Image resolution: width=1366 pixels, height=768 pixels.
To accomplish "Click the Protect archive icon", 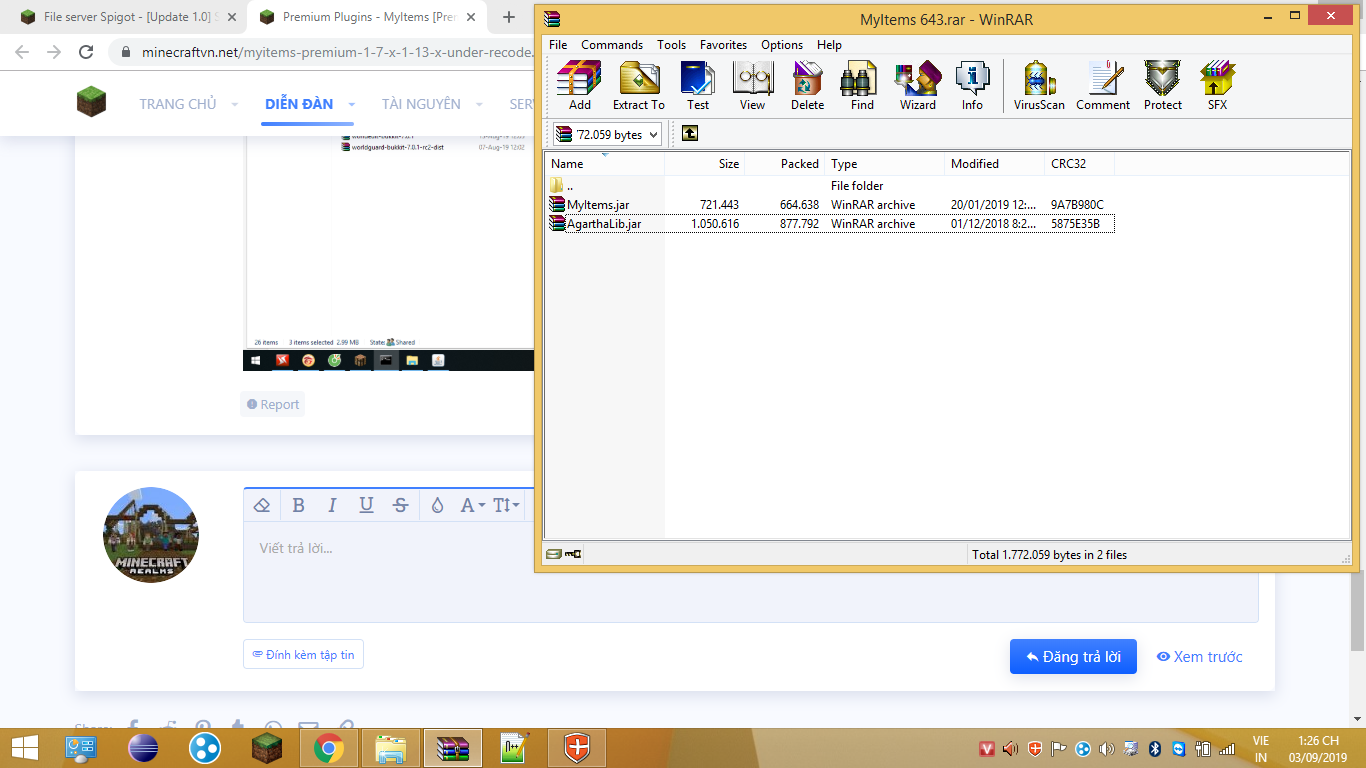I will 1162,85.
